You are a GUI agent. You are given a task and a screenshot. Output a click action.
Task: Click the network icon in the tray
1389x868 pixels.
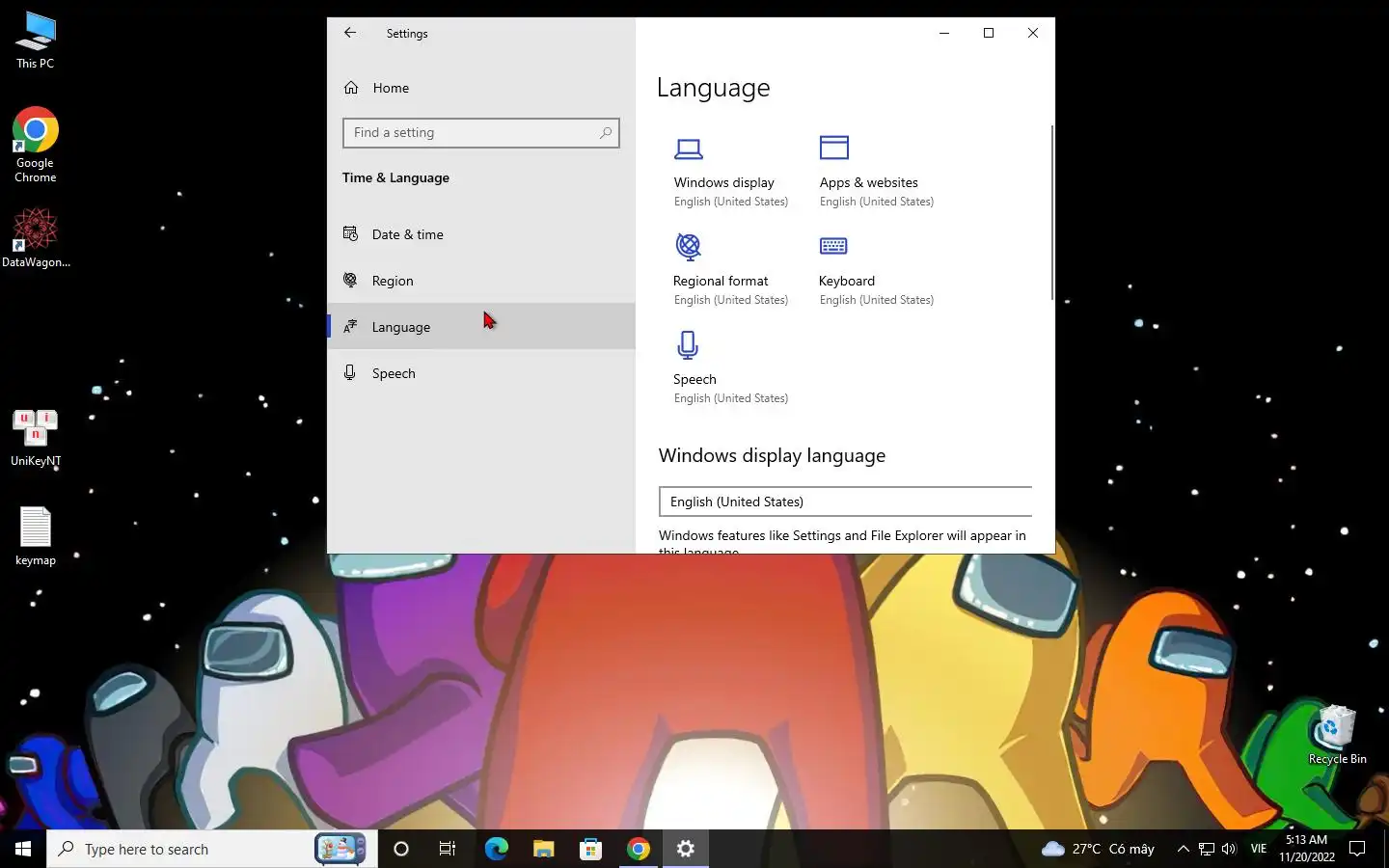click(x=1206, y=849)
